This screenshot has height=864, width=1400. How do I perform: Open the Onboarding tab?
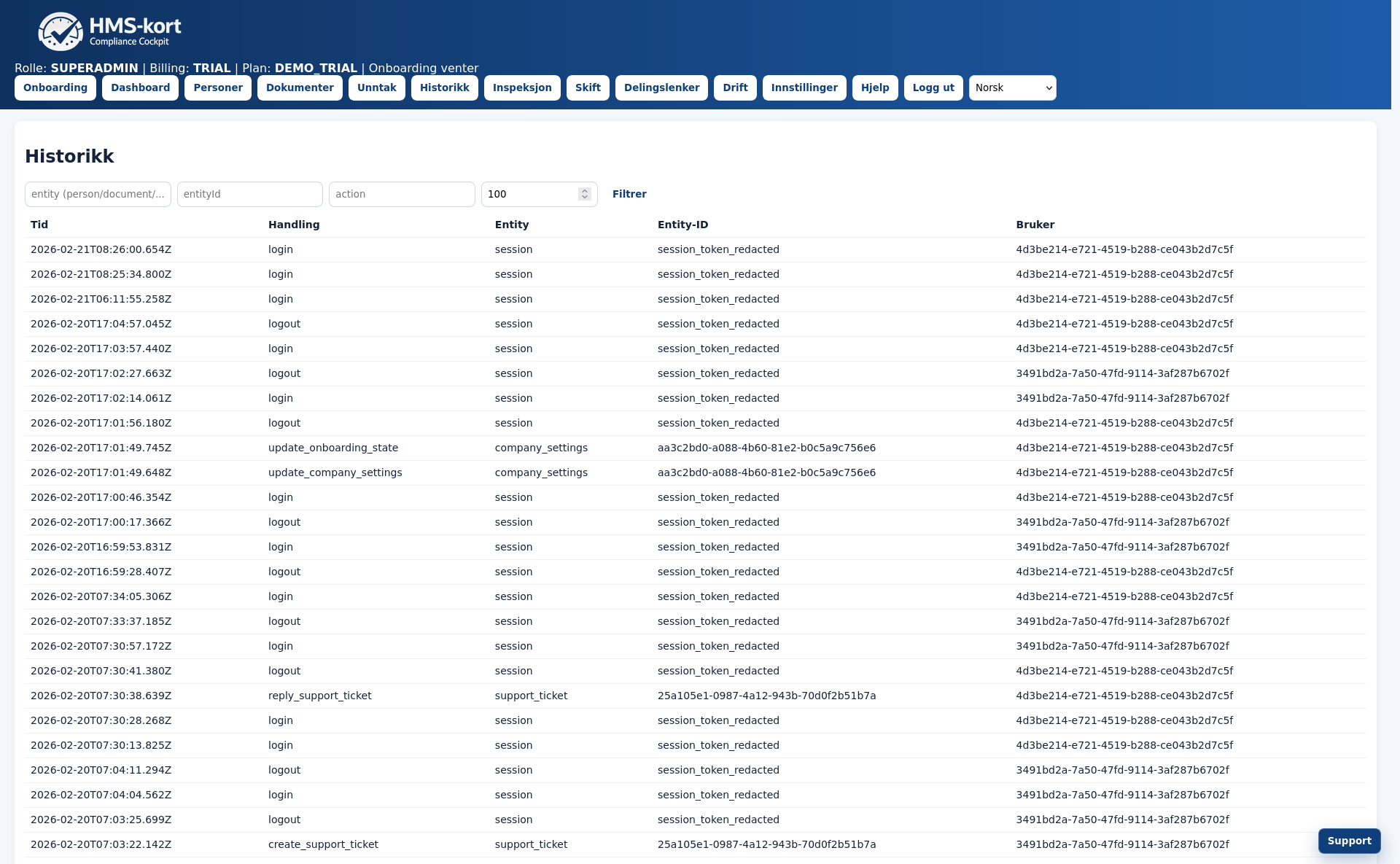tap(55, 87)
